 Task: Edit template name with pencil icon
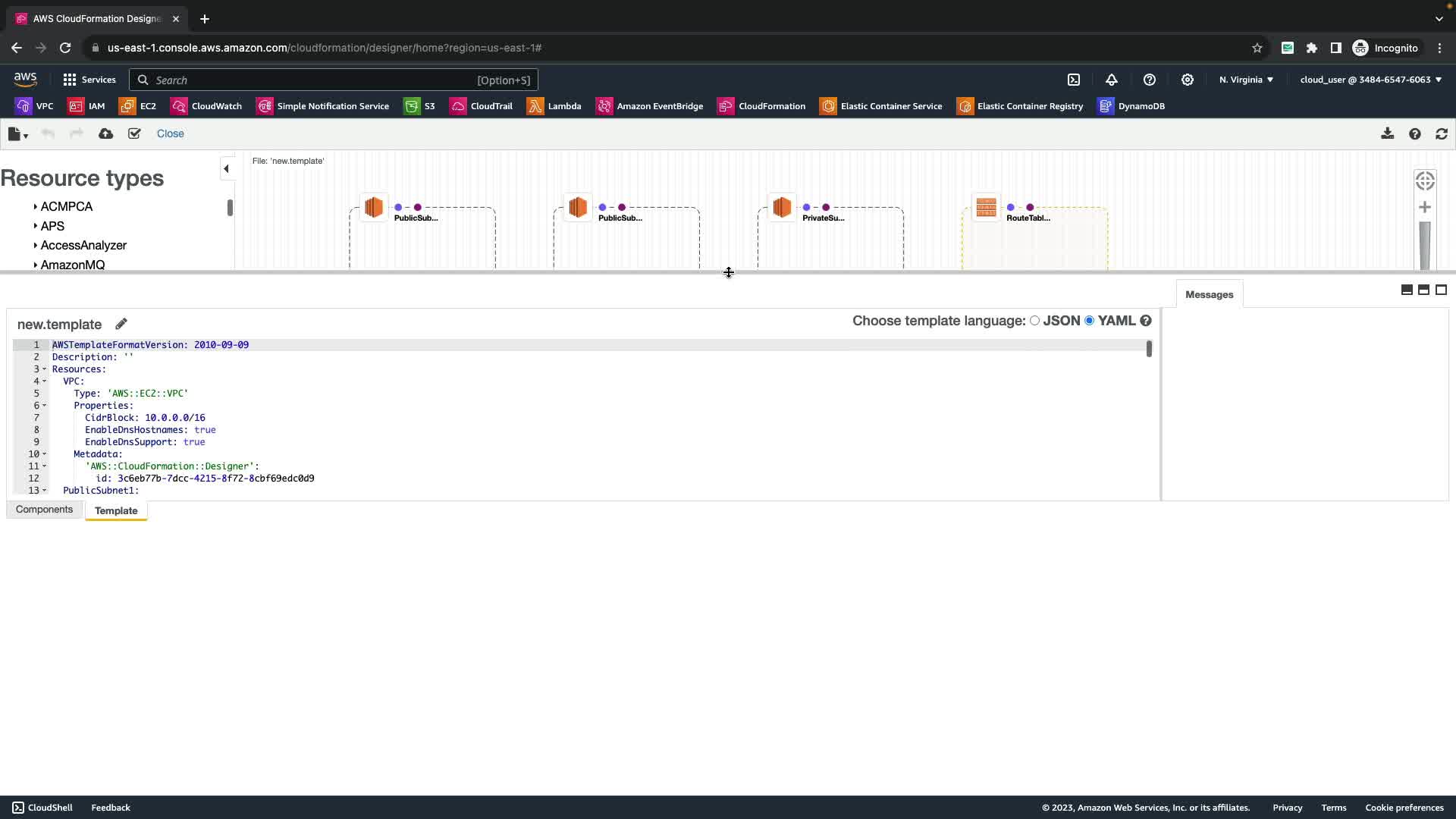point(121,324)
